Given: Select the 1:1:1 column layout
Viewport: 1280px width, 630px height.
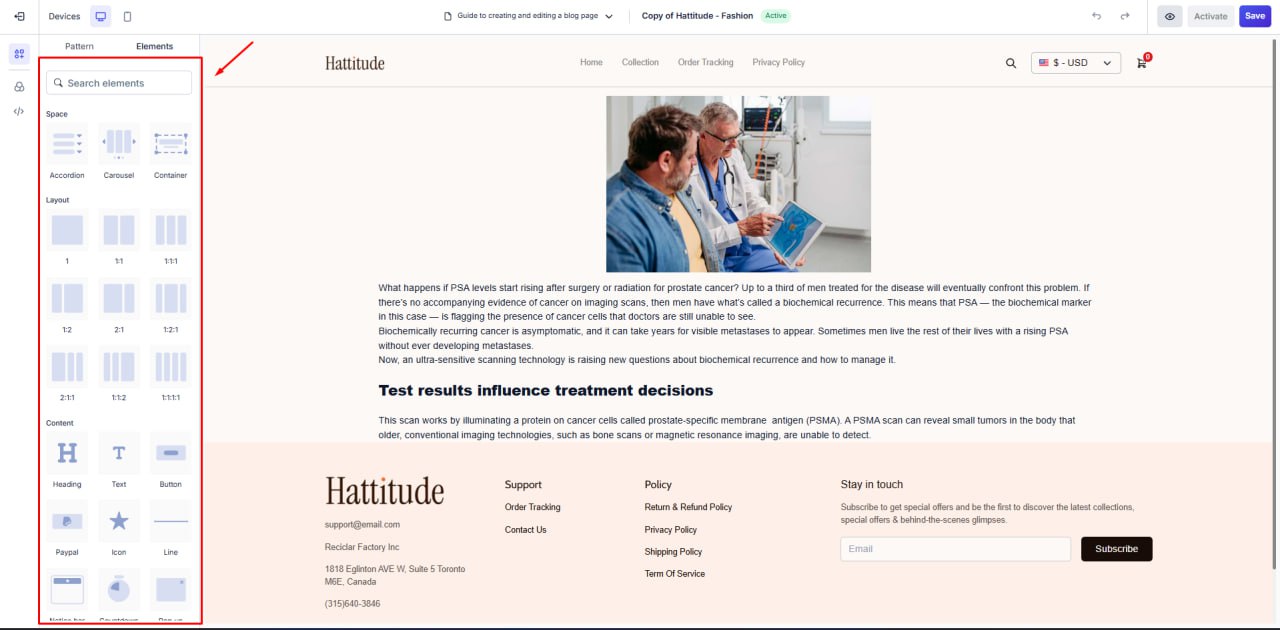Looking at the screenshot, I should 170,230.
